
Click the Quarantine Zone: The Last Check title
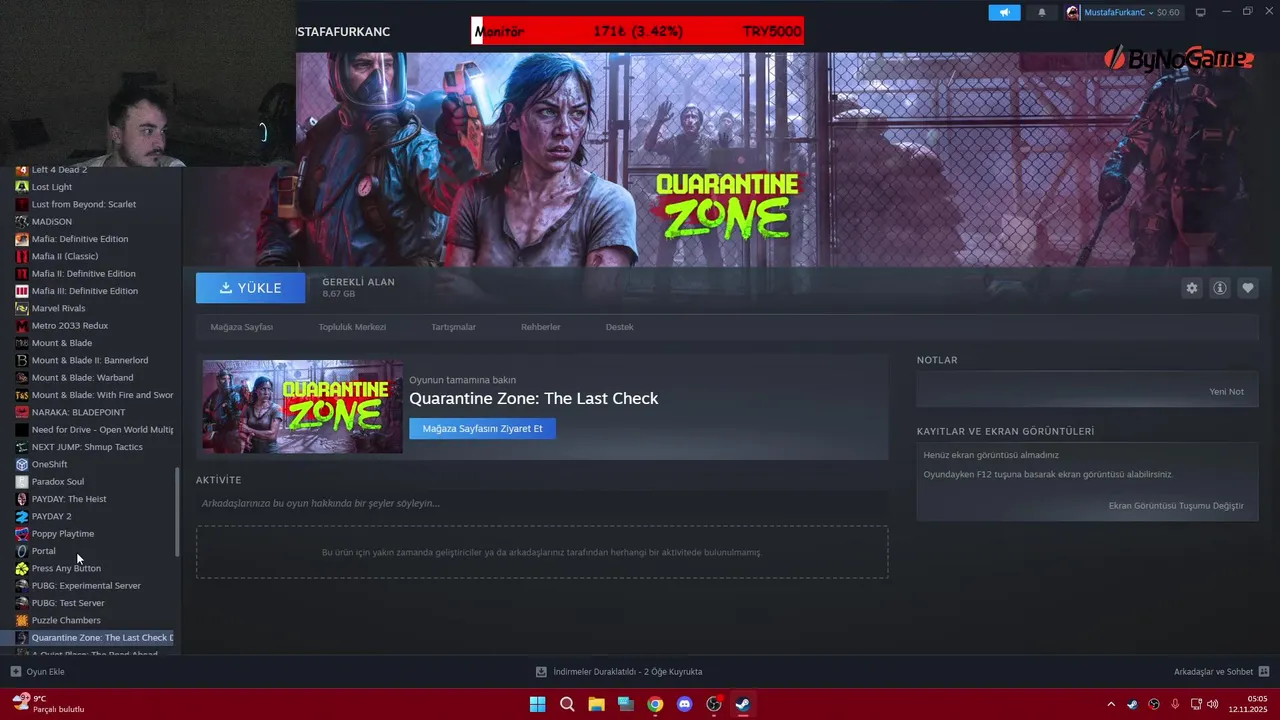[x=533, y=398]
